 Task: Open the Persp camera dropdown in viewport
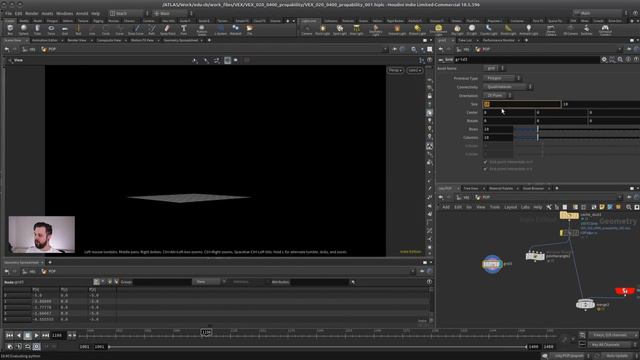(395, 70)
